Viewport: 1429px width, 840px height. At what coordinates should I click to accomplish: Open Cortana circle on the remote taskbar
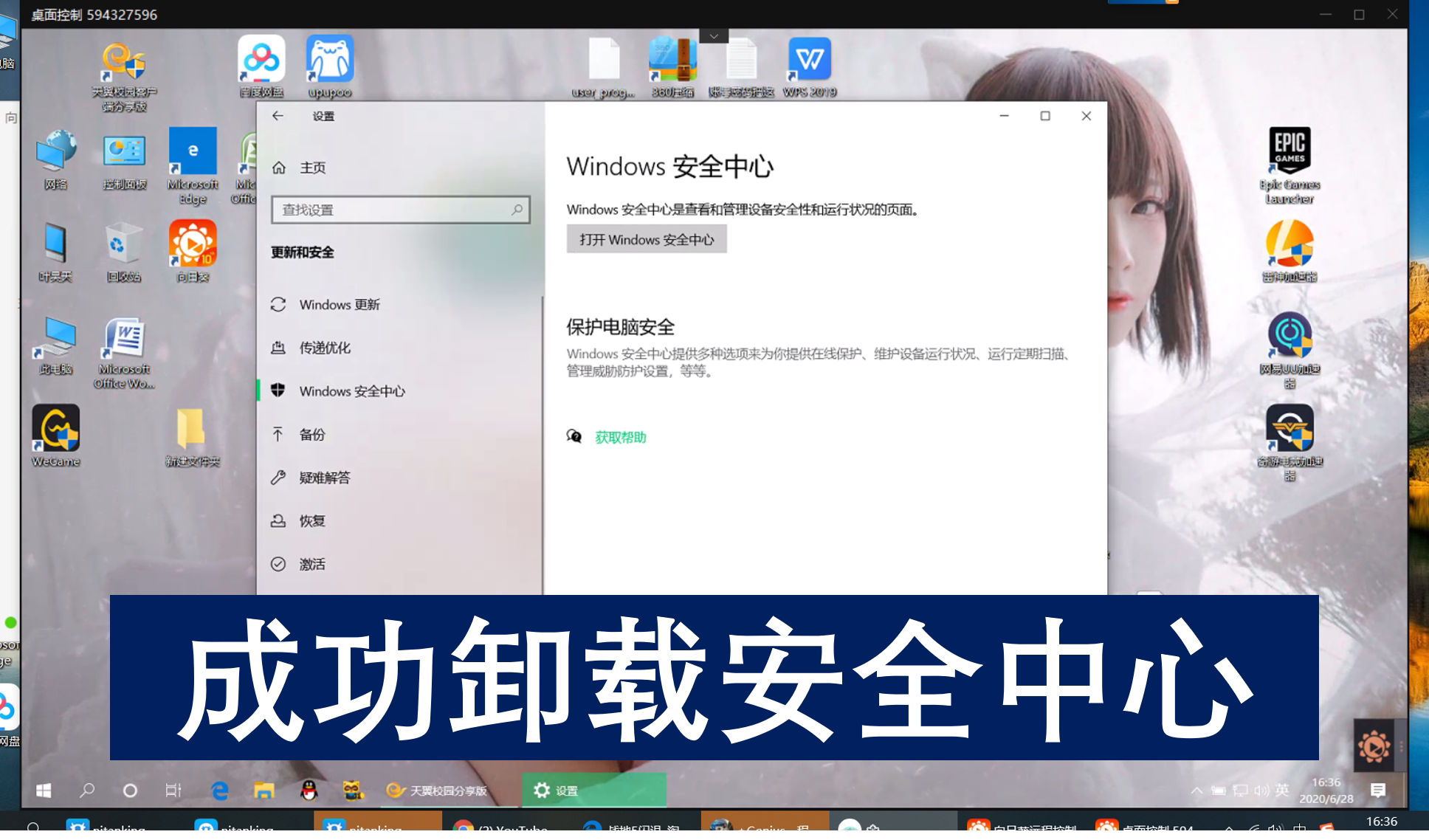[x=130, y=791]
